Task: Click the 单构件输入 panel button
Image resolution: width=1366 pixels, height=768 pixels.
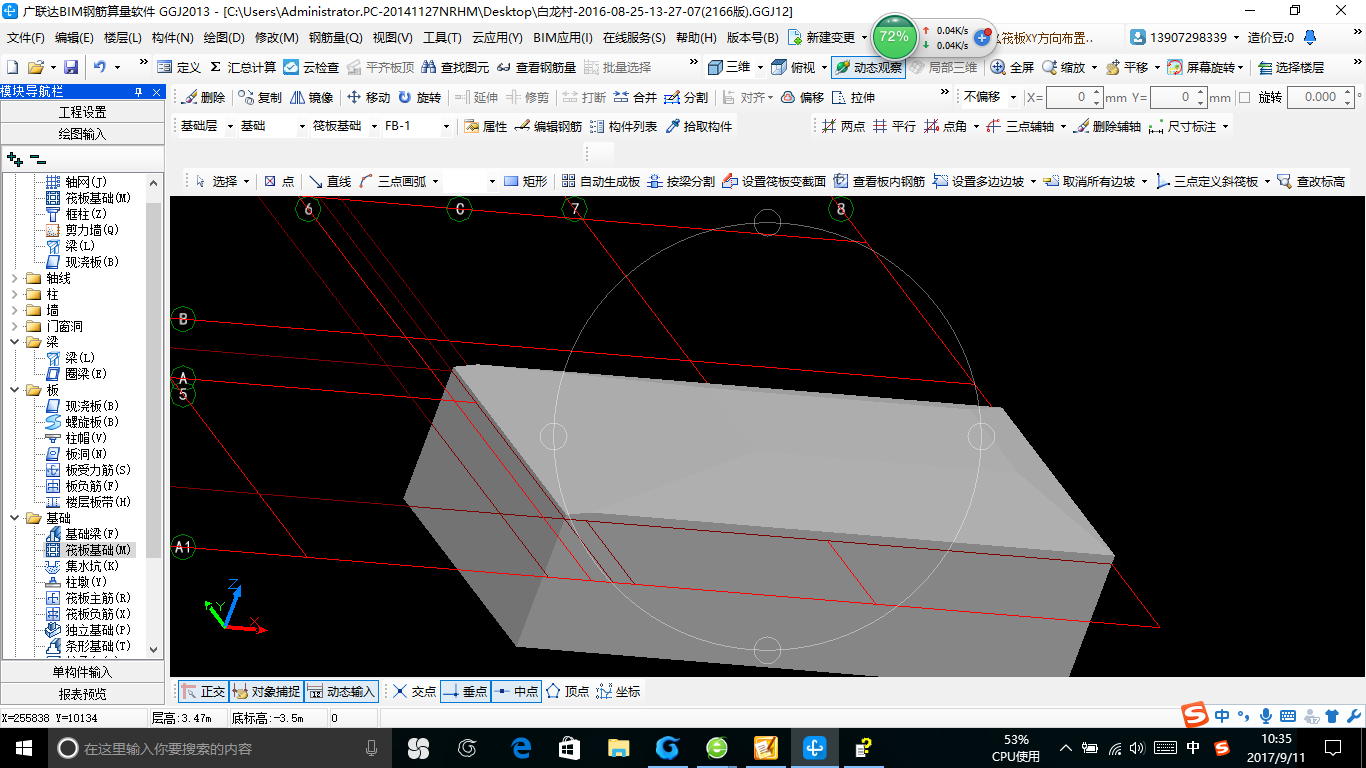Action: pyautogui.click(x=82, y=672)
